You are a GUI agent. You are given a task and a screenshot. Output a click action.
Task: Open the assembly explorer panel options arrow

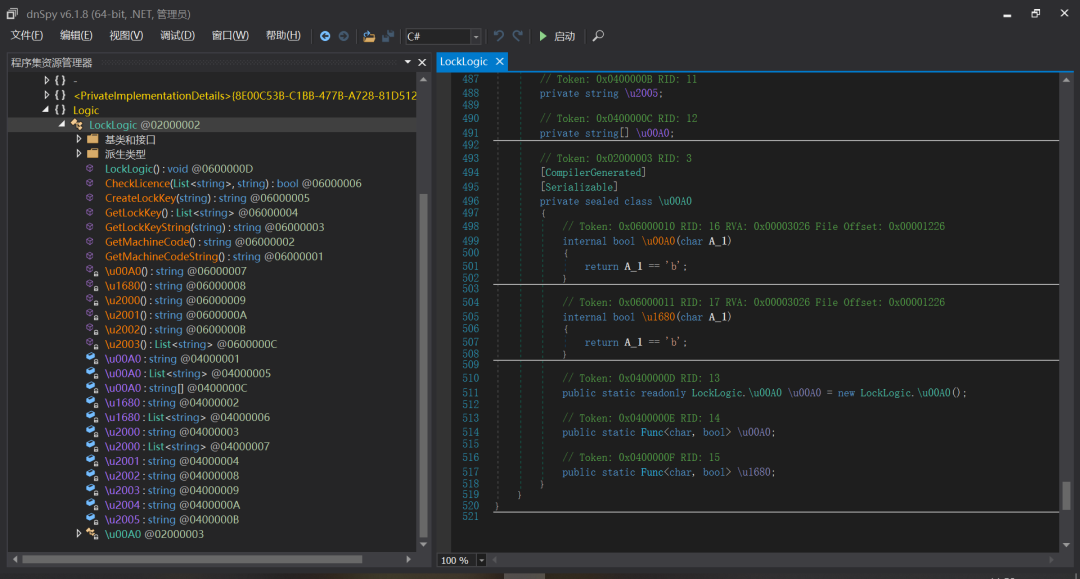click(407, 62)
